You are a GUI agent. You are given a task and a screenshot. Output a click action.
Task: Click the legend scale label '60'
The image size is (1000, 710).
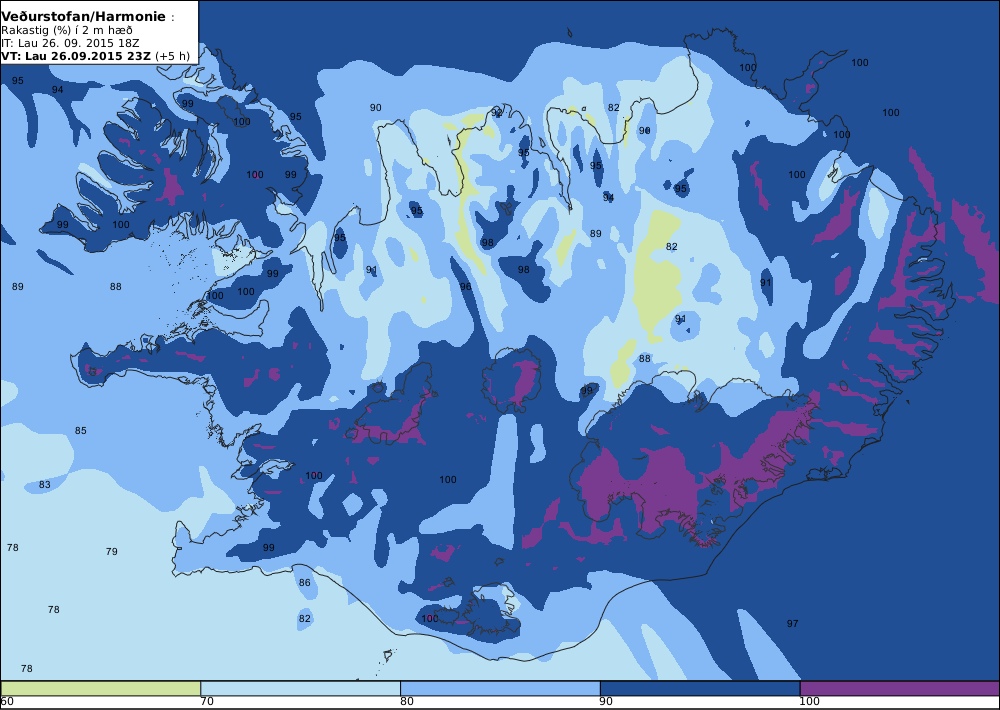[x=8, y=702]
